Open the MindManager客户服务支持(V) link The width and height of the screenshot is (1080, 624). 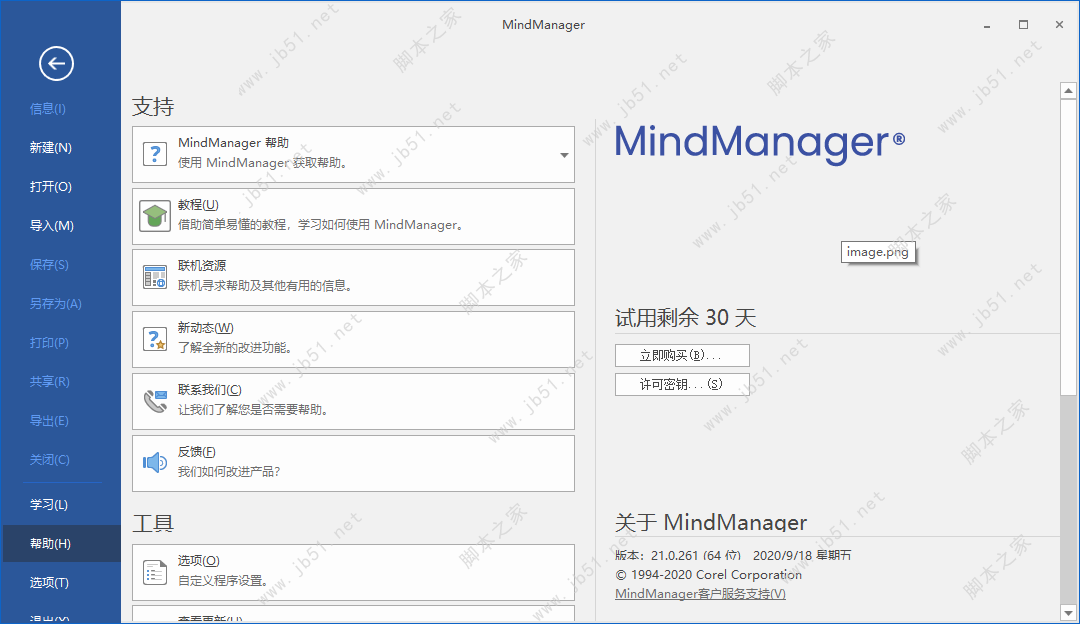[x=700, y=594]
